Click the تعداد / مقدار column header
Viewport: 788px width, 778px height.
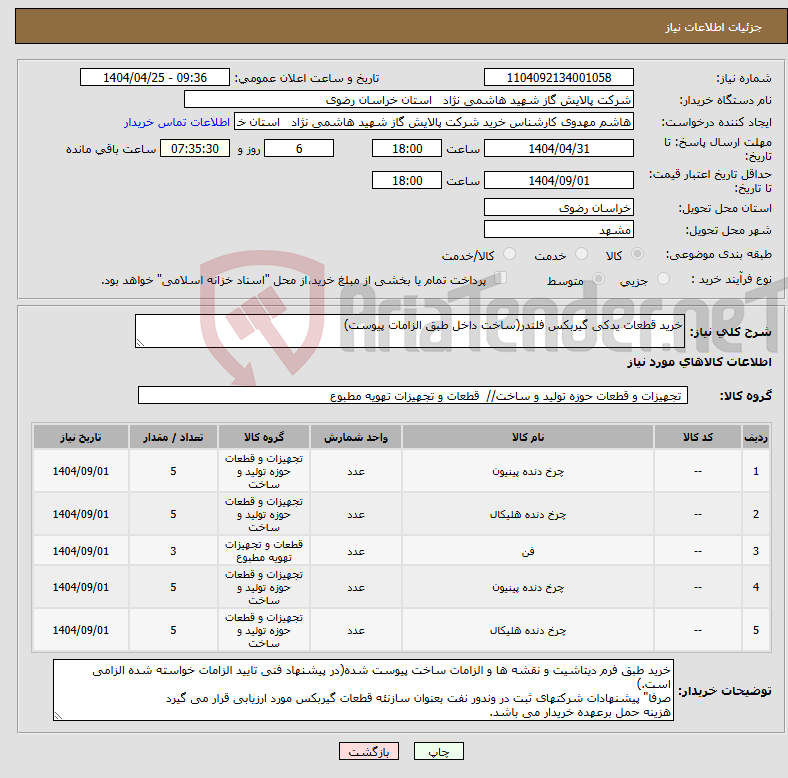(173, 437)
